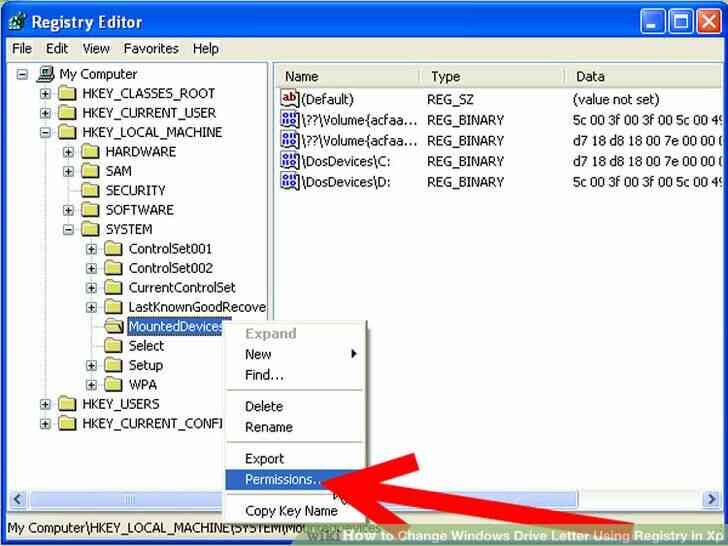Click the CurrentControlSet folder icon

[x=114, y=288]
